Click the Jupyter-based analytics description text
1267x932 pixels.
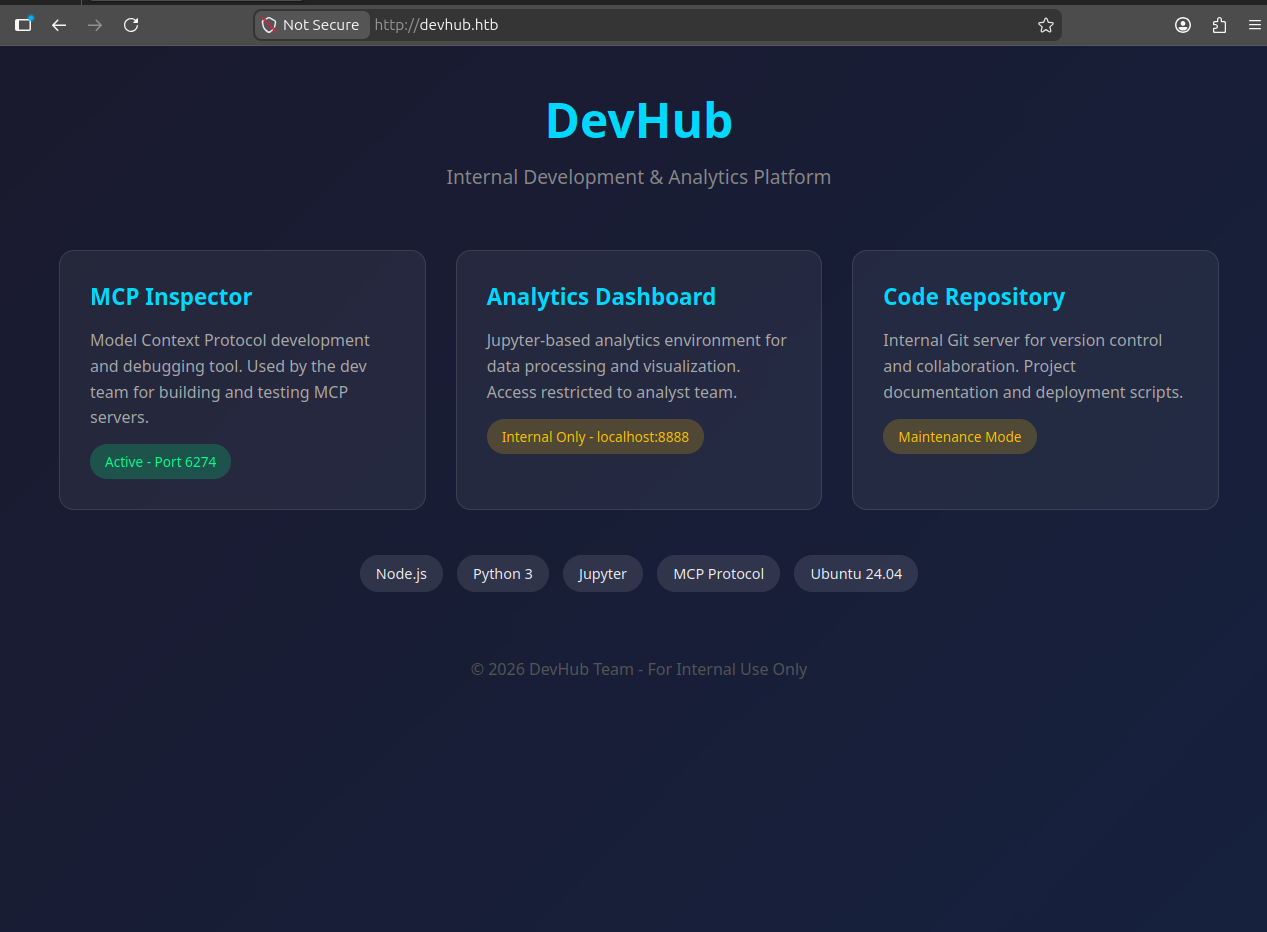coord(637,366)
